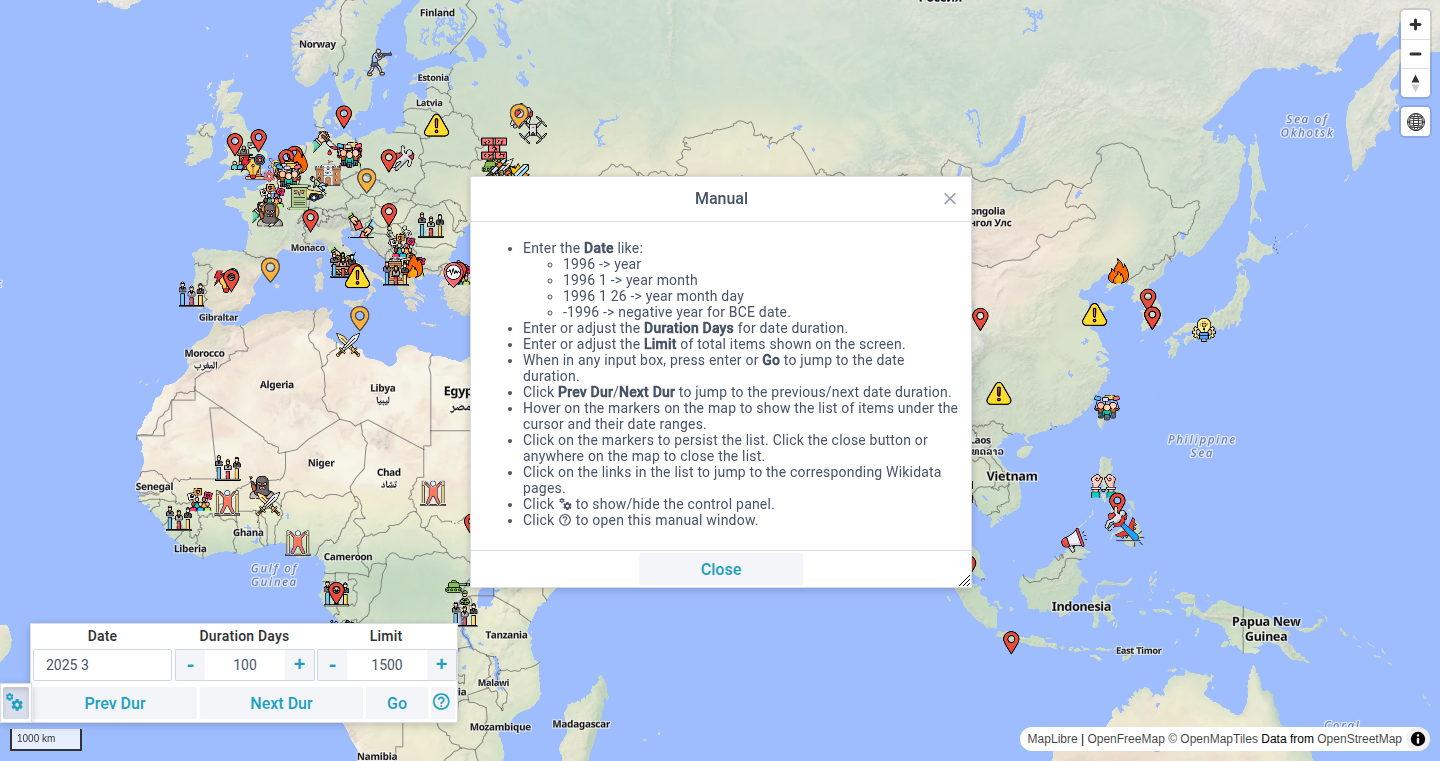Jump to next duration with Next Dur
Screen dimensions: 1440x761
click(x=281, y=703)
